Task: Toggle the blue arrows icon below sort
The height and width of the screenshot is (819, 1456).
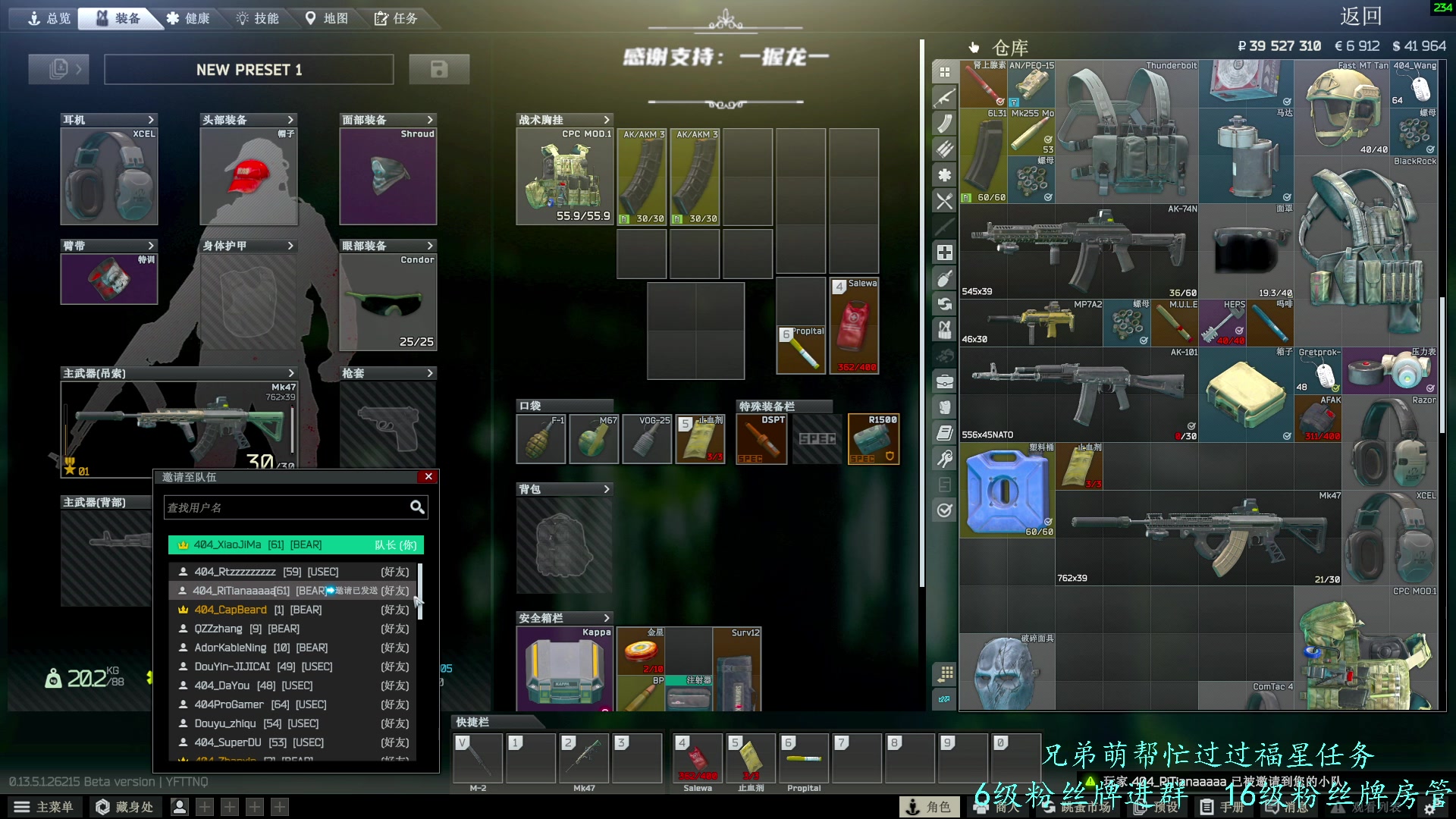Action: [x=944, y=699]
